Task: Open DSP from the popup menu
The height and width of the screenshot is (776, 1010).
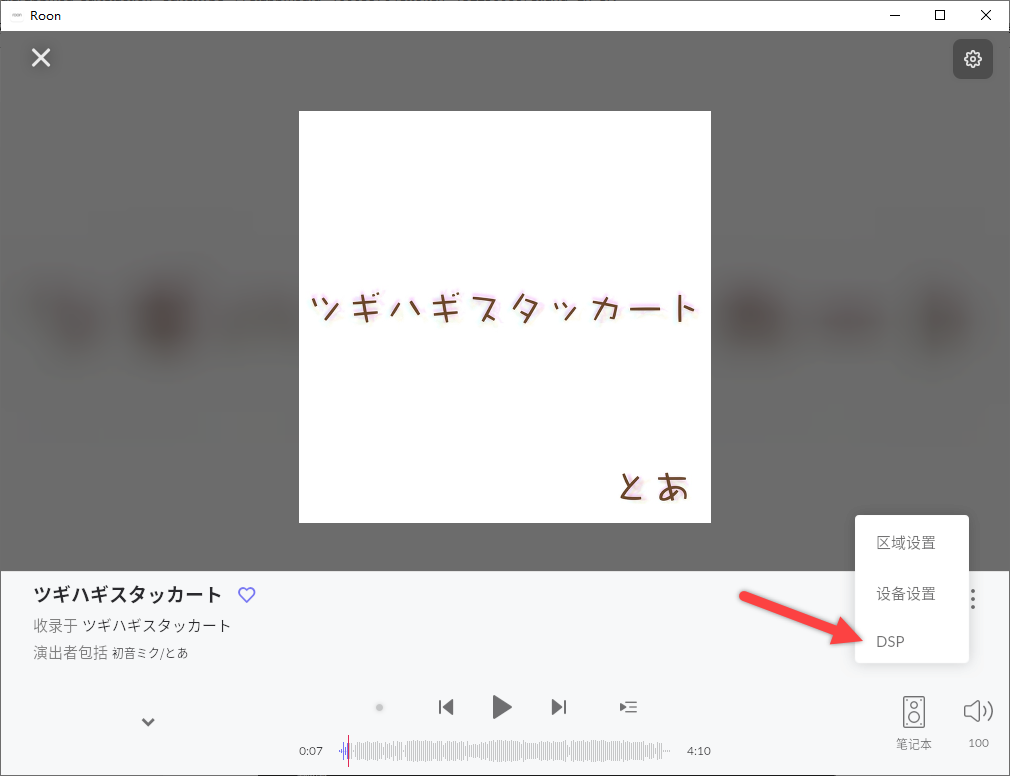Action: pos(911,641)
